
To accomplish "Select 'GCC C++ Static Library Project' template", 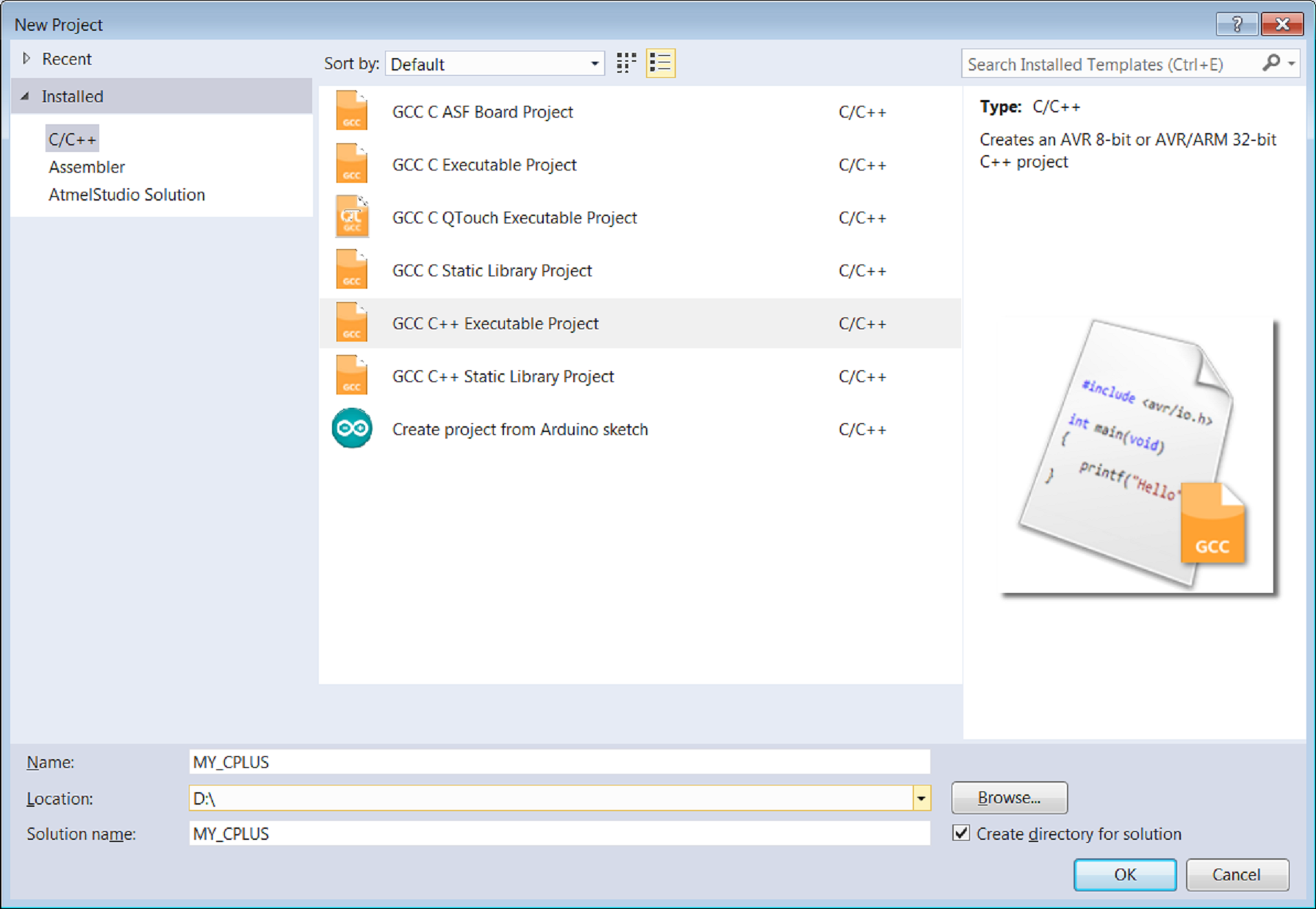I will click(x=640, y=376).
